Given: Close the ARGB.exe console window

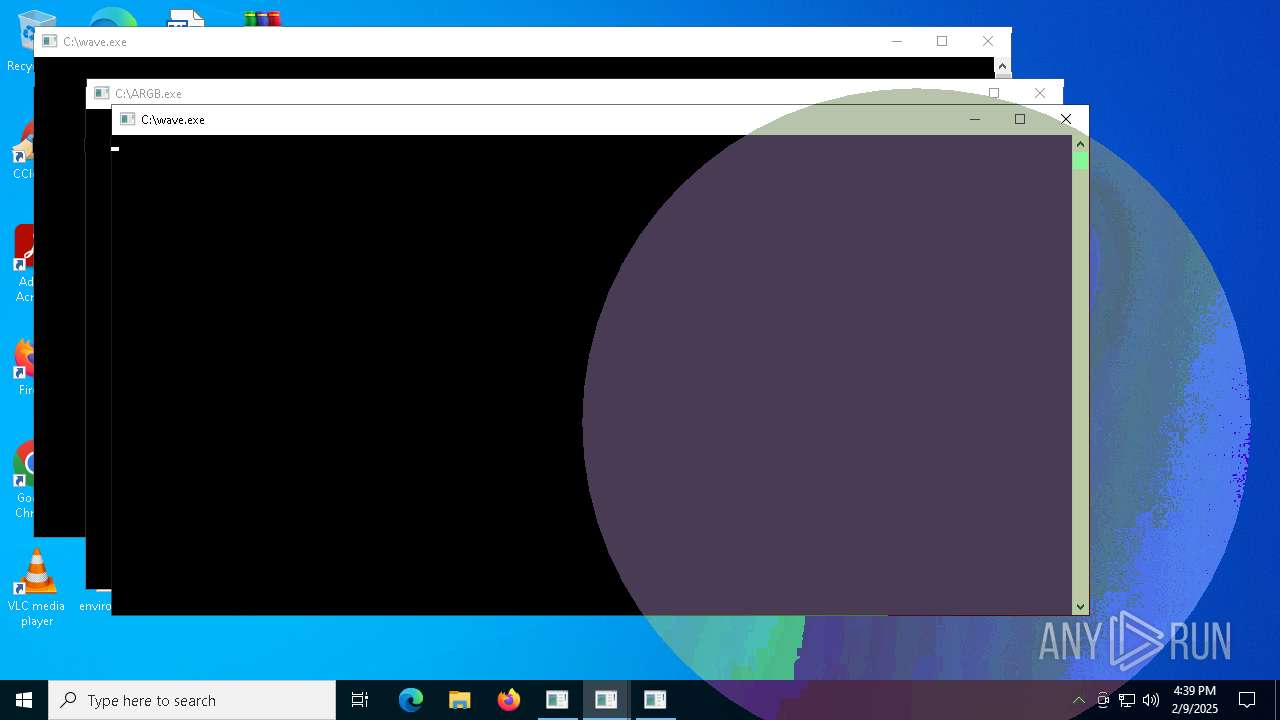Looking at the screenshot, I should point(1040,93).
